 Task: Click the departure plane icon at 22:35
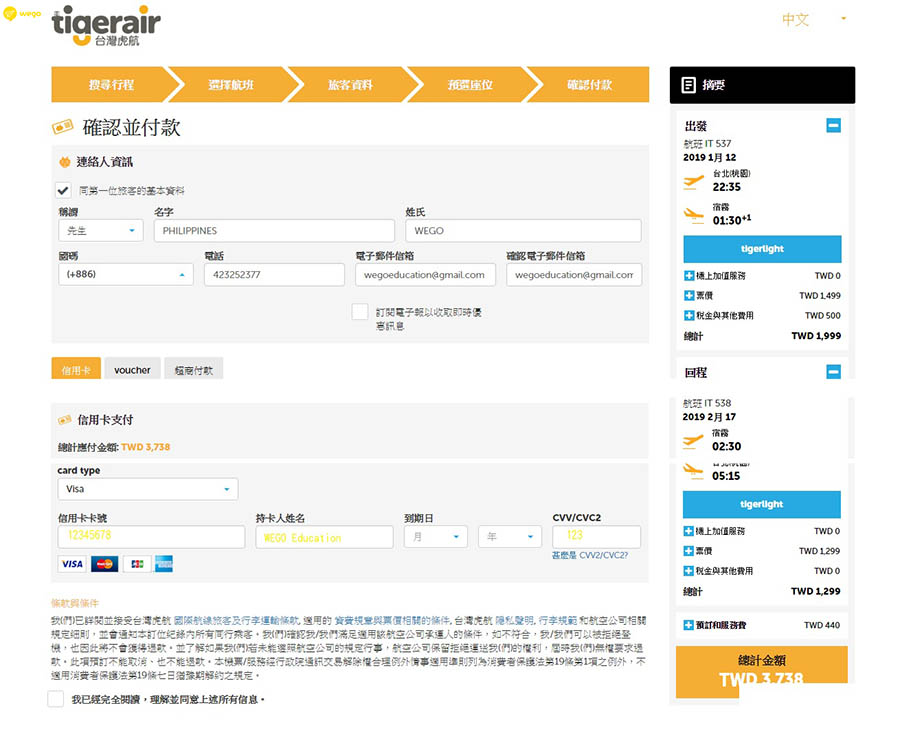pyautogui.click(x=693, y=183)
